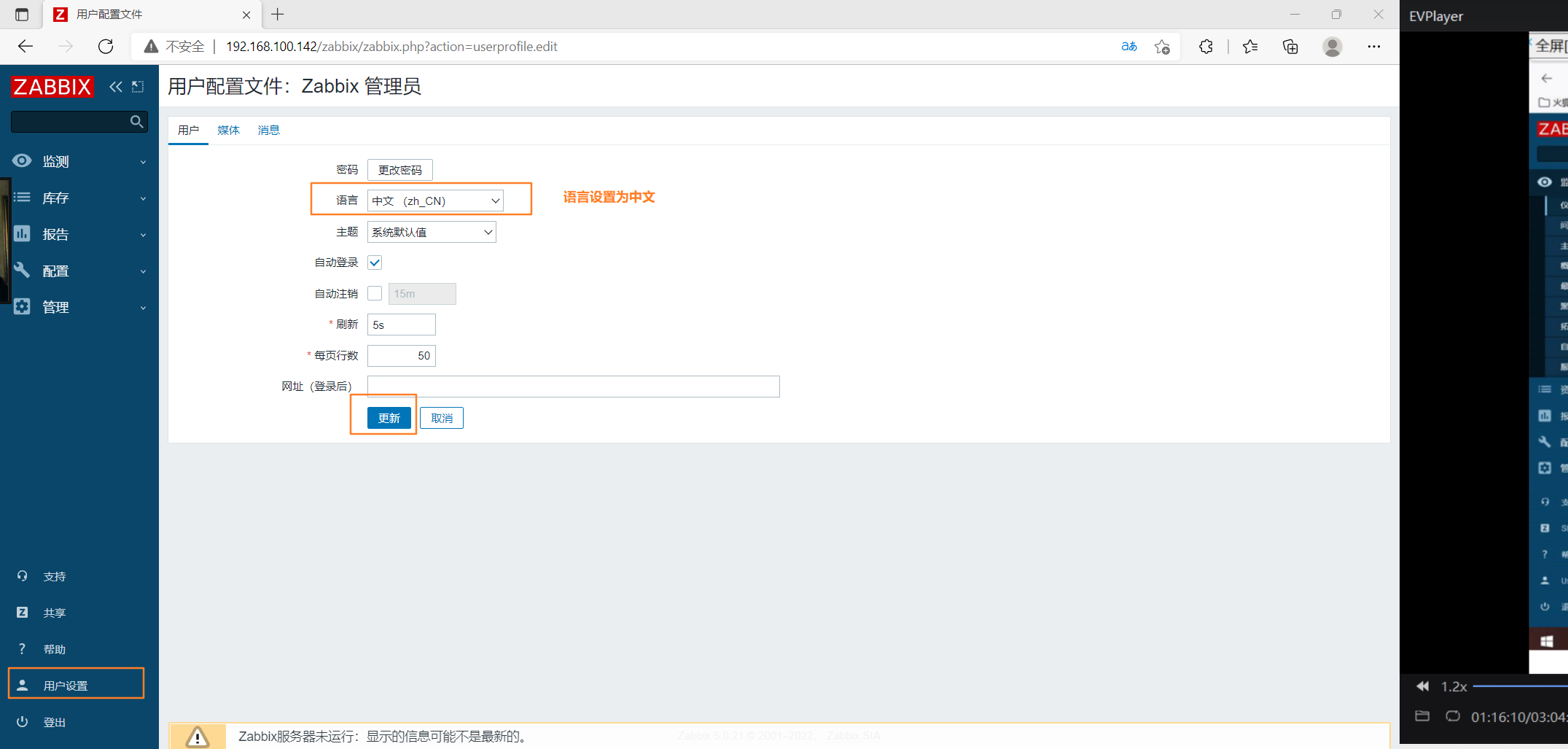
Task: Open 支持 in the sidebar
Action: [55, 576]
